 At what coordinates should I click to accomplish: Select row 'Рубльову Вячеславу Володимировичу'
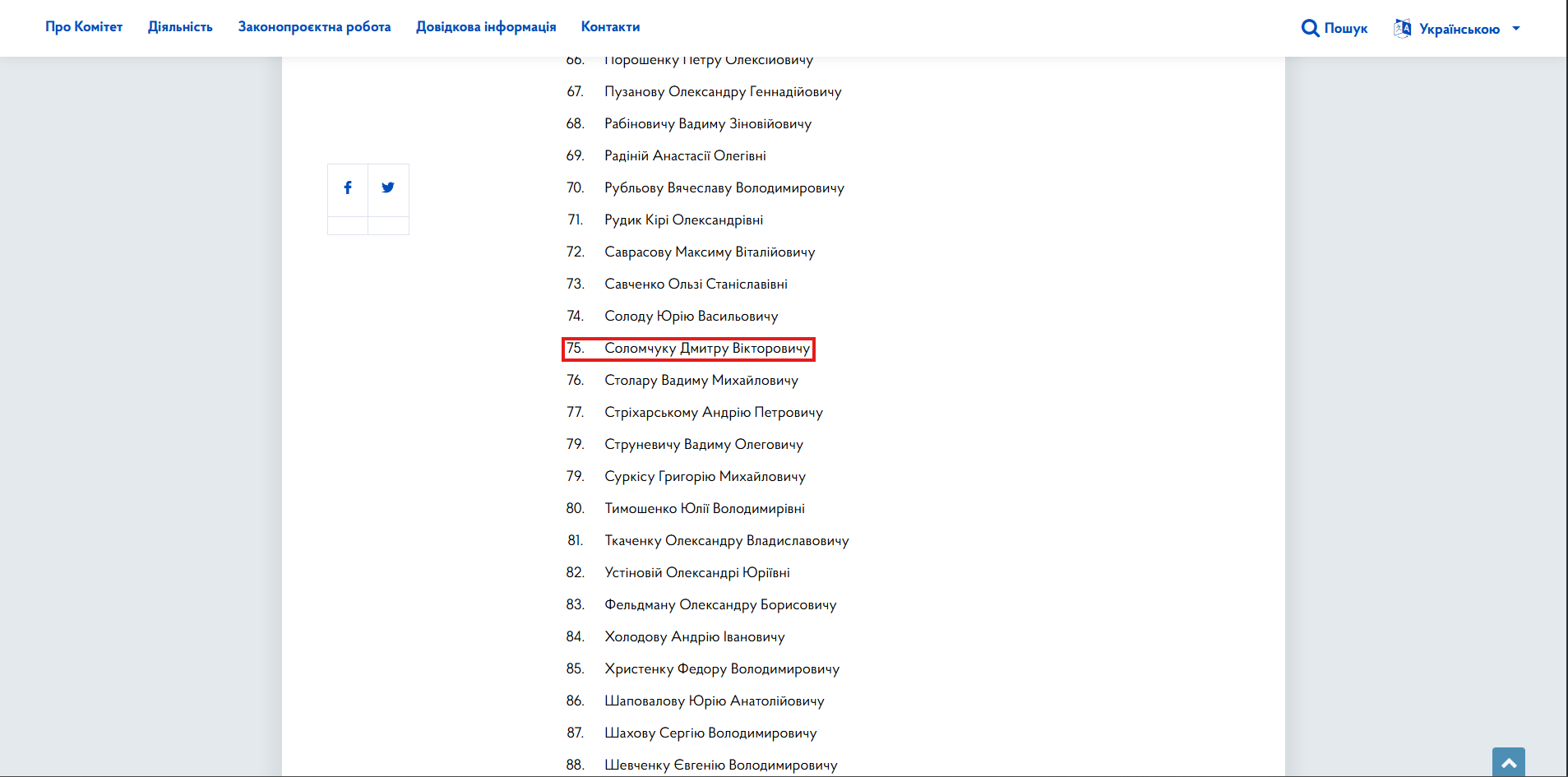click(x=724, y=188)
